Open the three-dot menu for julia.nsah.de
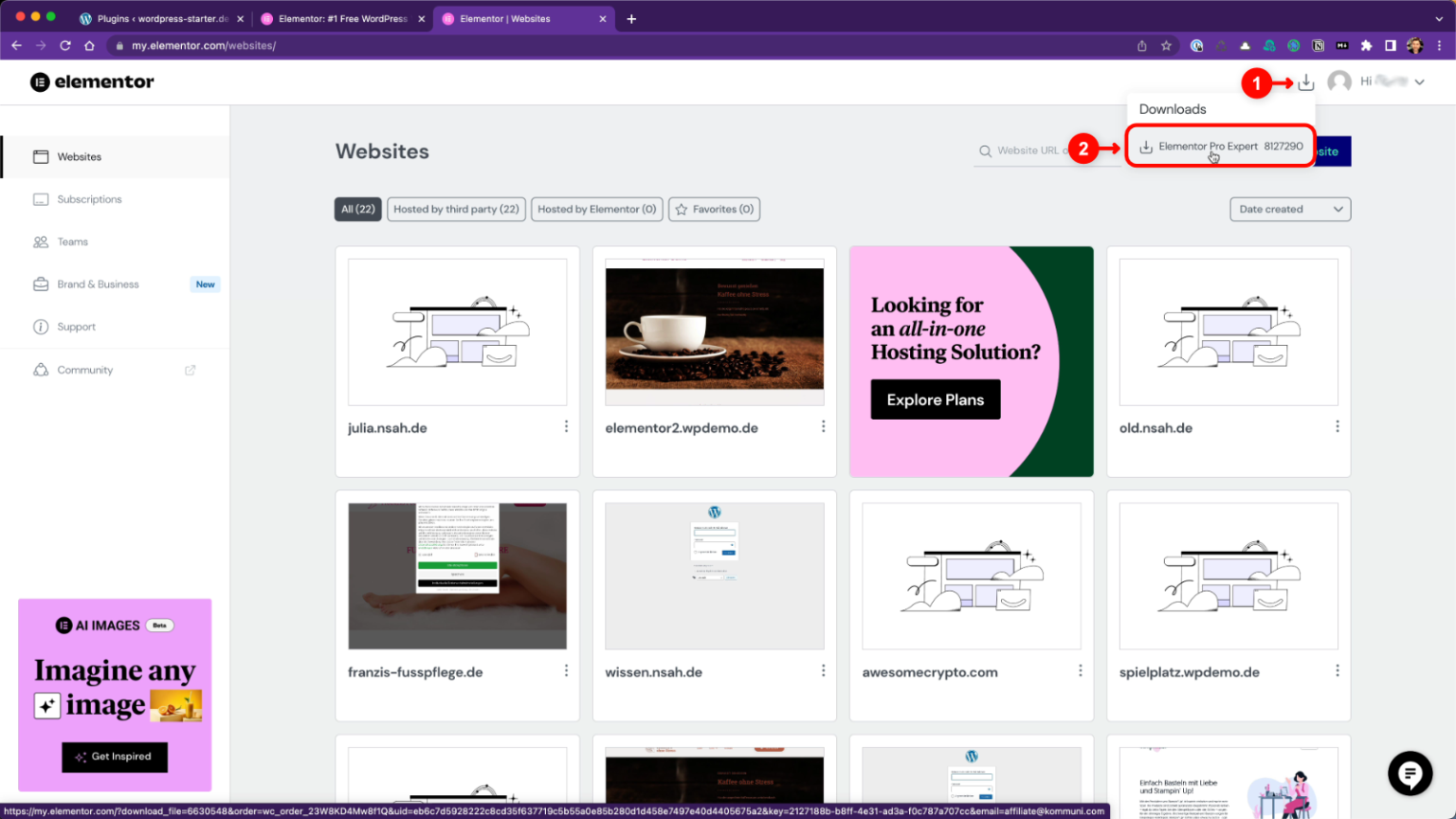Screen dimensions: 1456x819 [x=566, y=427]
